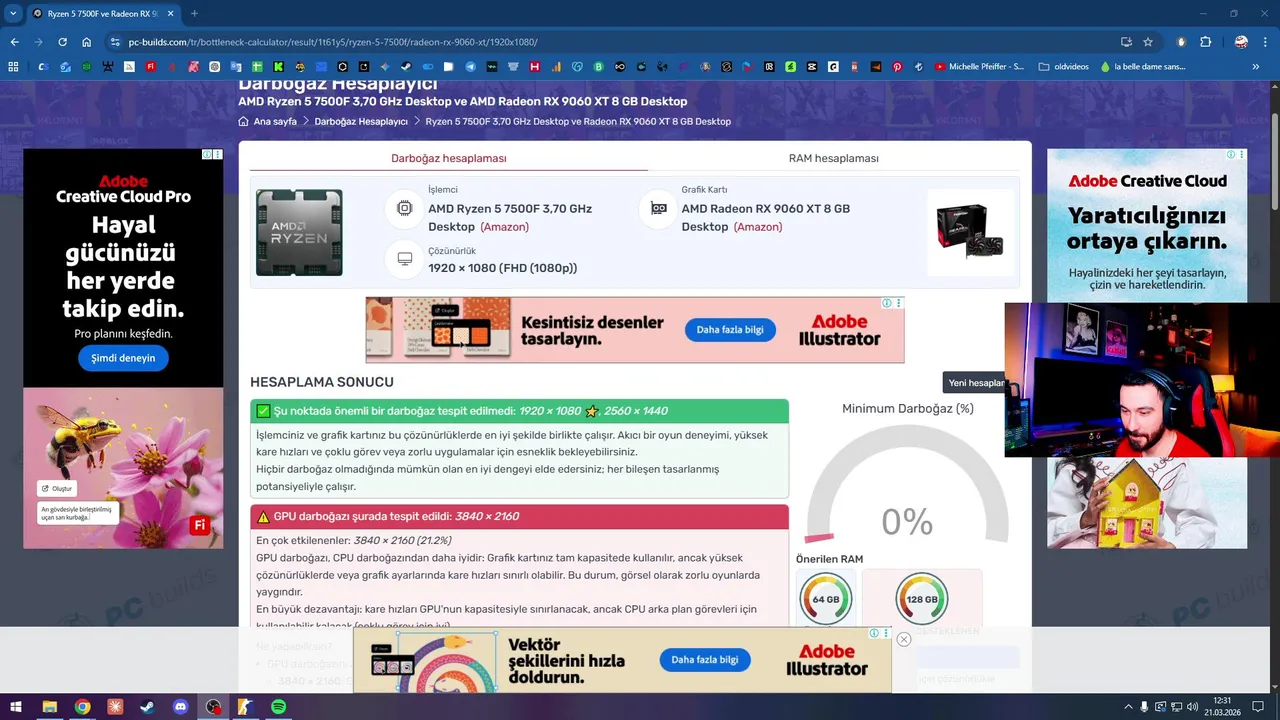Open Spotify from the taskbar
The height and width of the screenshot is (720, 1280).
279,707
